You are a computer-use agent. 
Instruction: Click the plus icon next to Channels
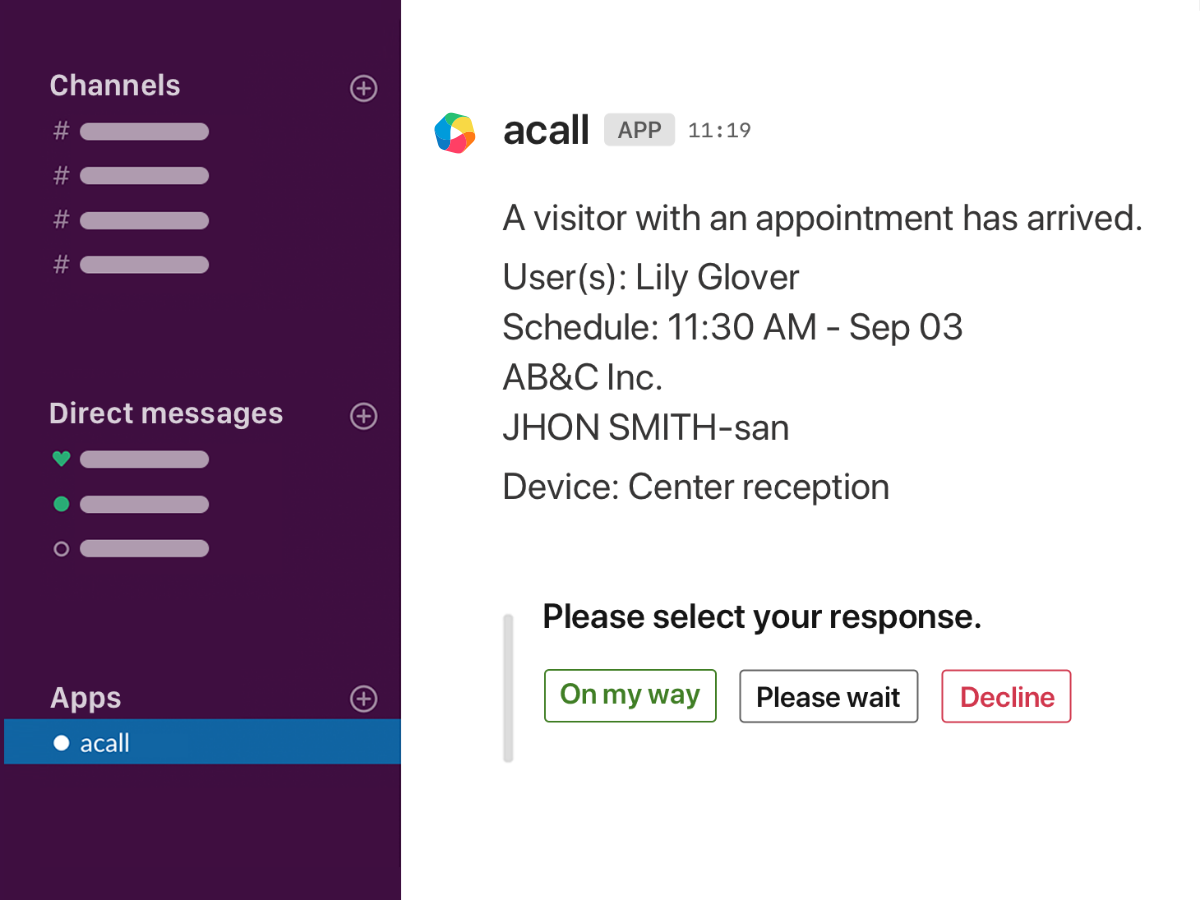tap(364, 88)
